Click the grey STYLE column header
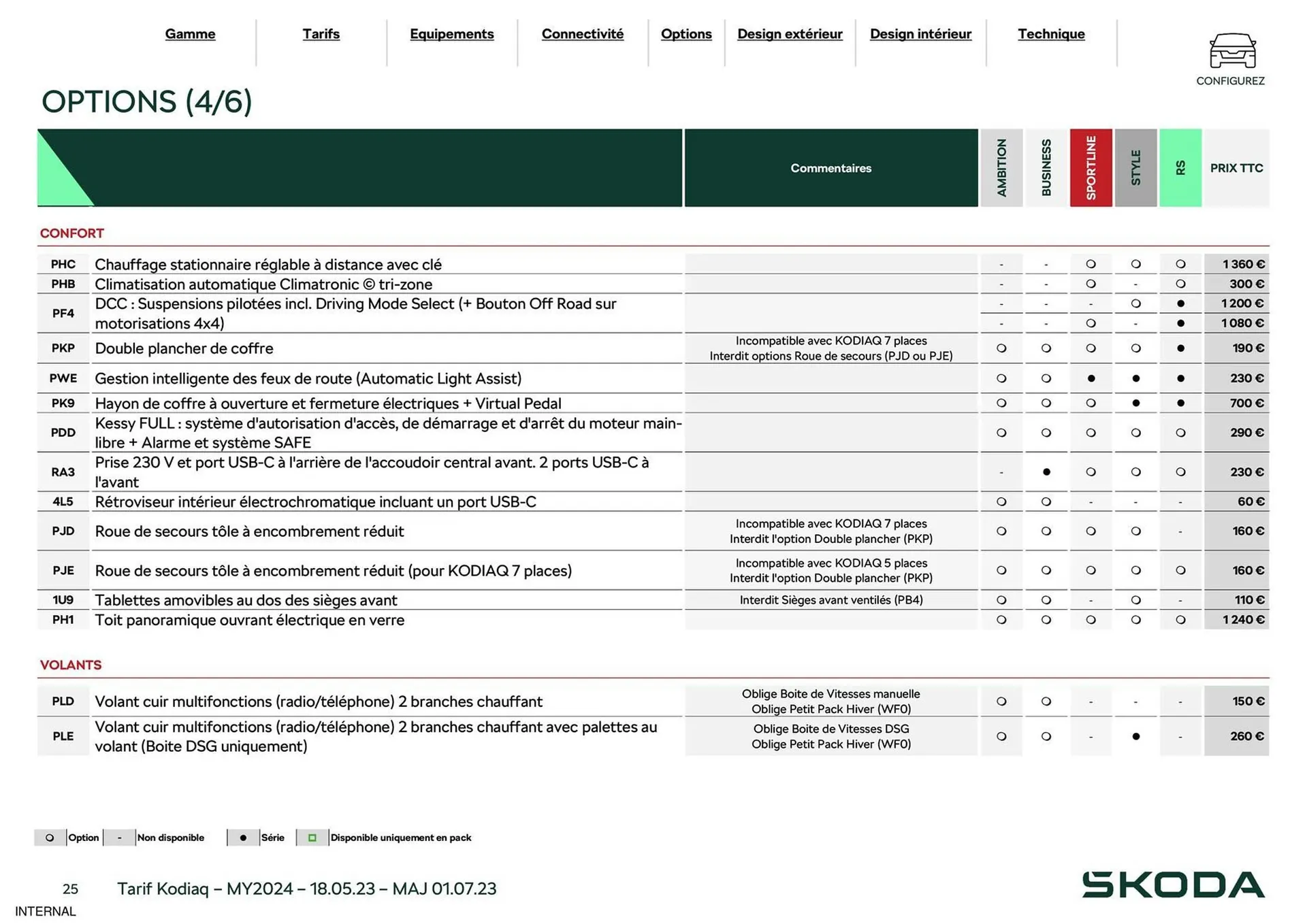 pyautogui.click(x=1135, y=167)
